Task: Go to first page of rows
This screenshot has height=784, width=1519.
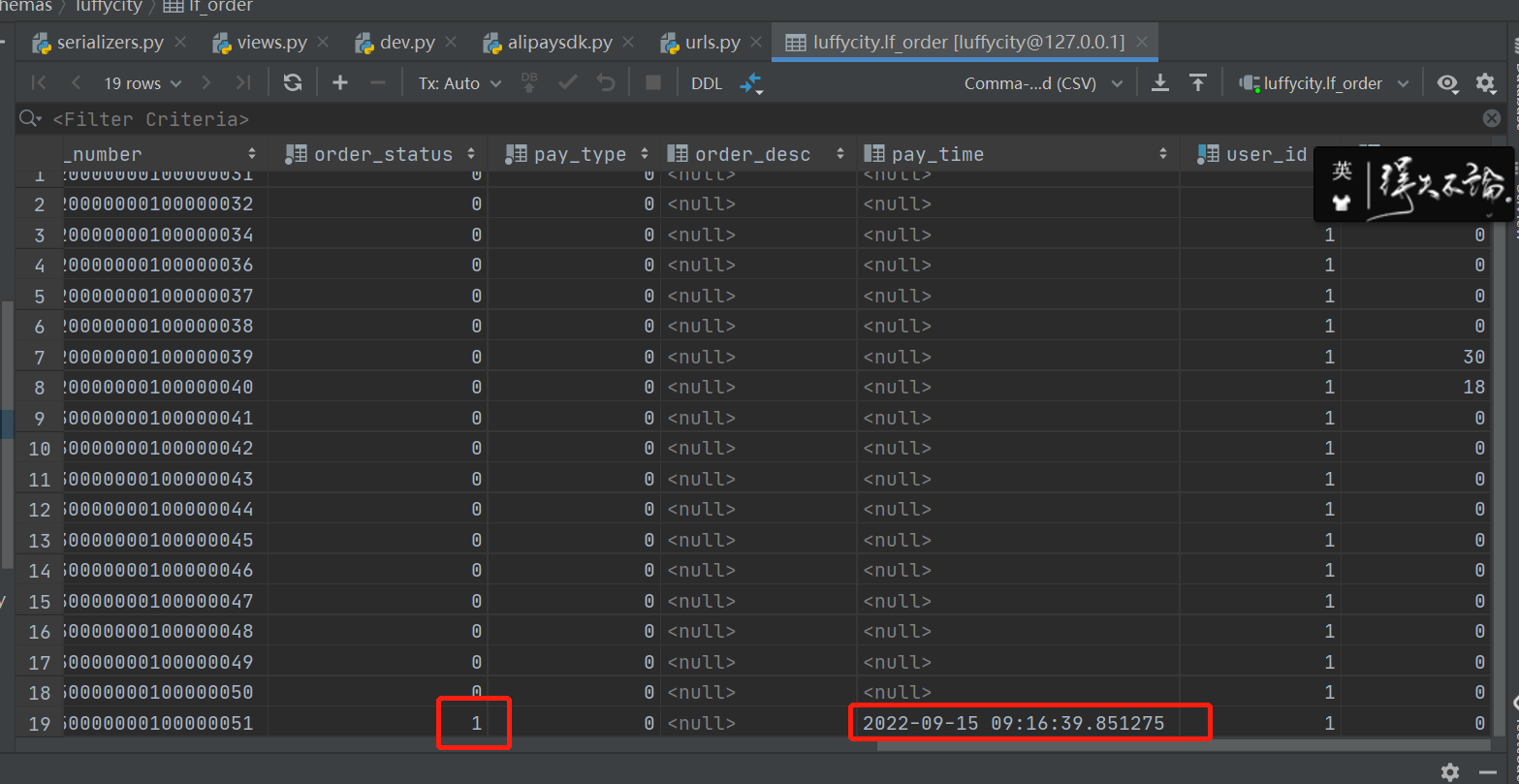Action: click(39, 83)
